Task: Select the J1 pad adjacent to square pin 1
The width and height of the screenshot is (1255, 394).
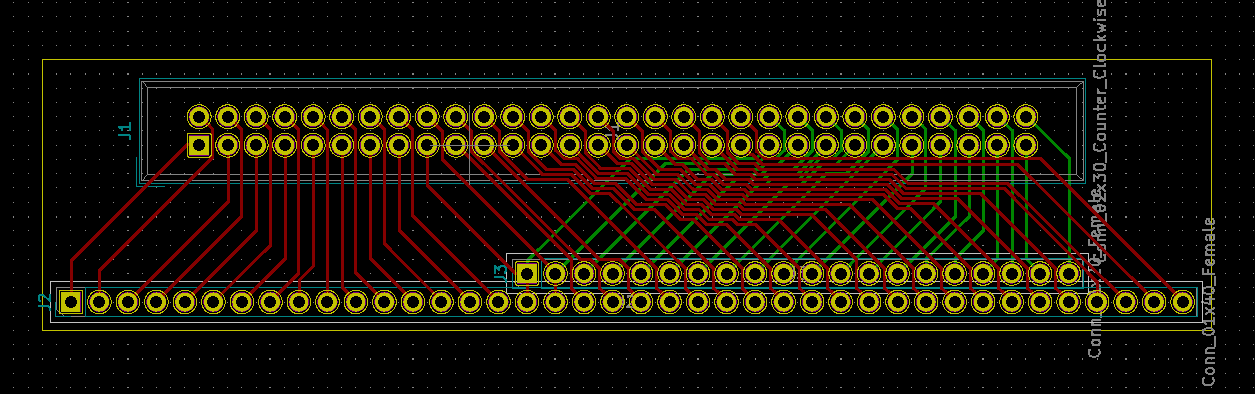Action: tap(228, 145)
